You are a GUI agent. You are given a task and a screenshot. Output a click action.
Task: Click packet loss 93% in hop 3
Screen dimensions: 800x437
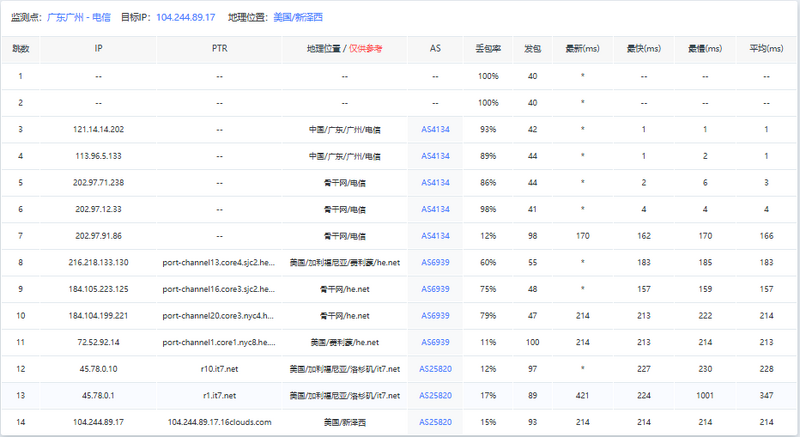click(x=488, y=130)
